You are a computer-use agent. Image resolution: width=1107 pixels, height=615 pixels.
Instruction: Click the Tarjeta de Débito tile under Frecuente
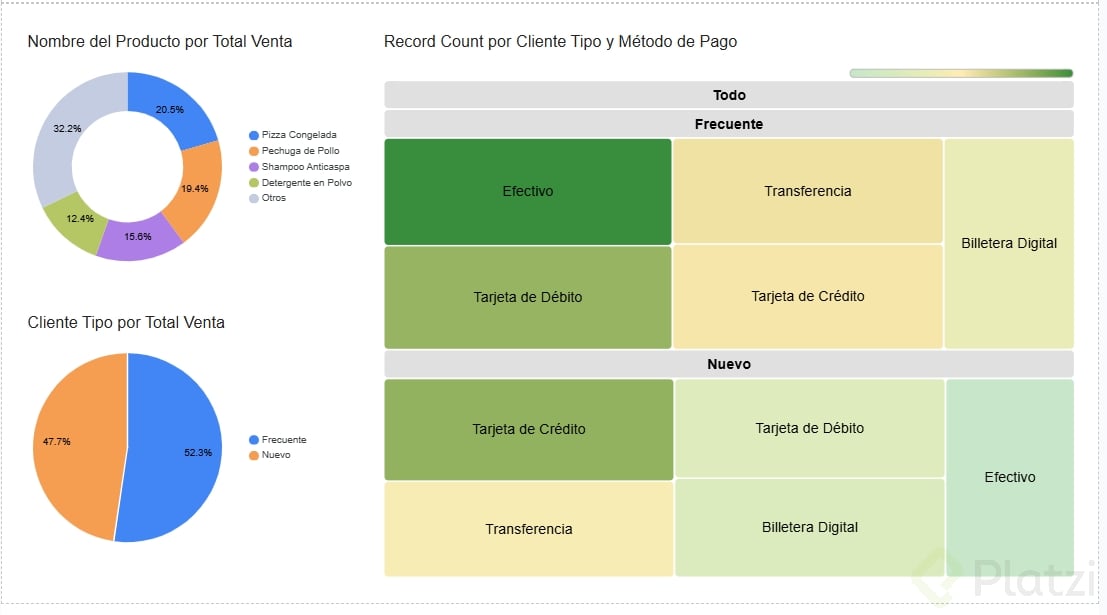[527, 297]
